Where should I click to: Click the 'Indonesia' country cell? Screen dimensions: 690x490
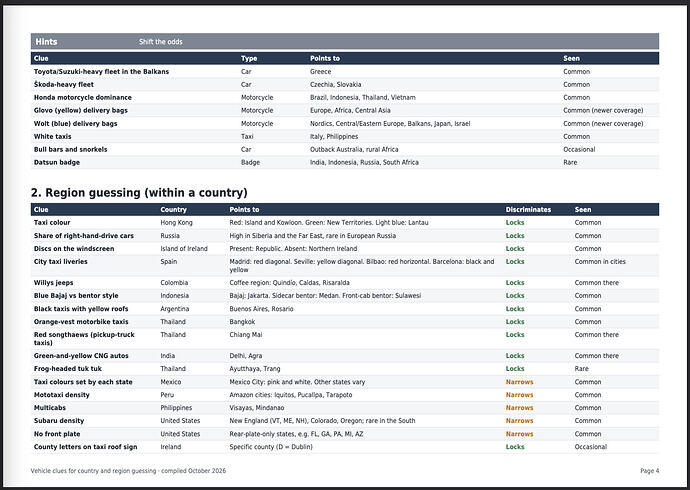pyautogui.click(x=175, y=296)
